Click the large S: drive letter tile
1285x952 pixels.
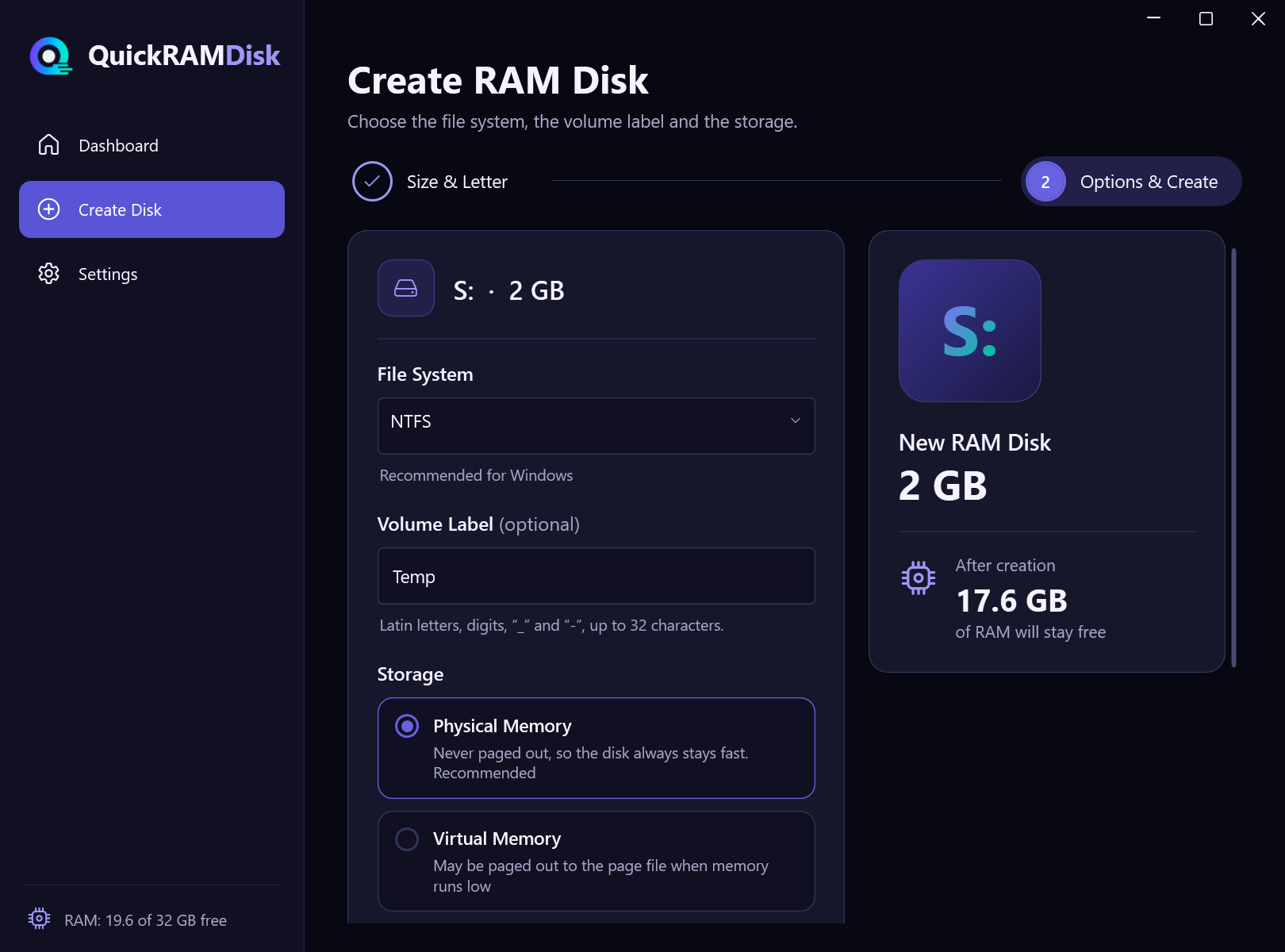970,331
